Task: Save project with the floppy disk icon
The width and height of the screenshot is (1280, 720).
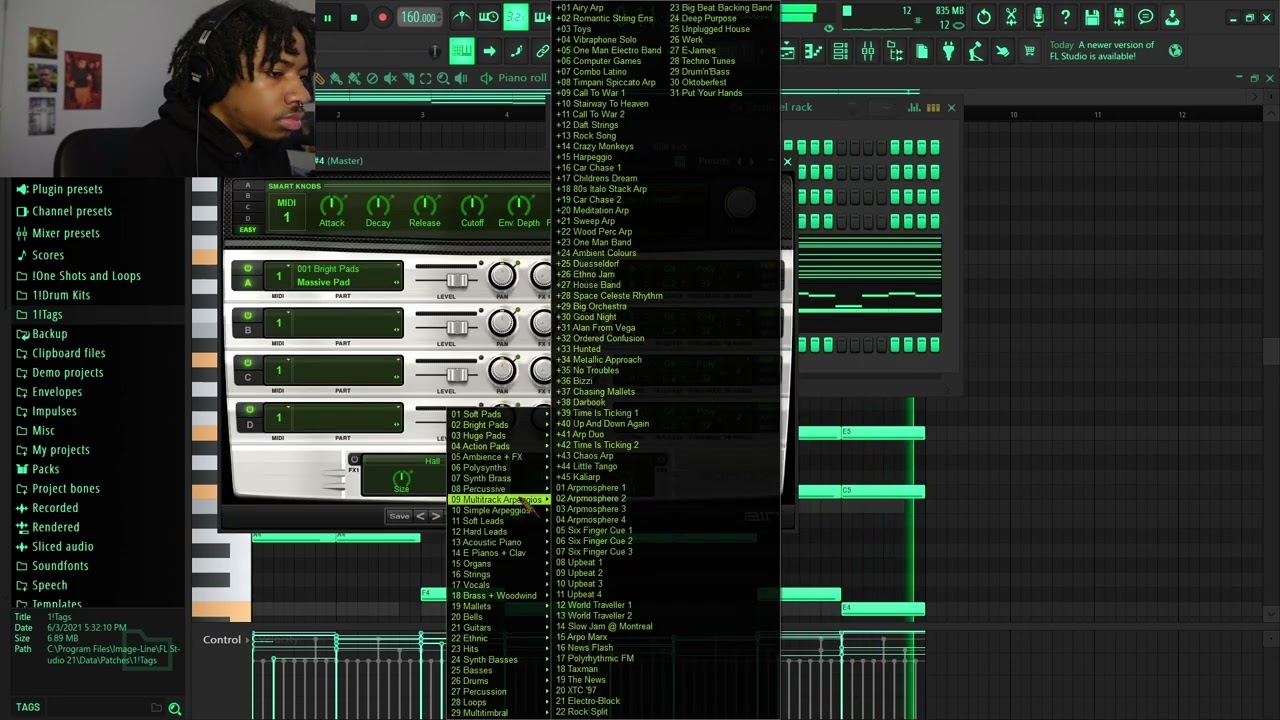Action: (1092, 17)
